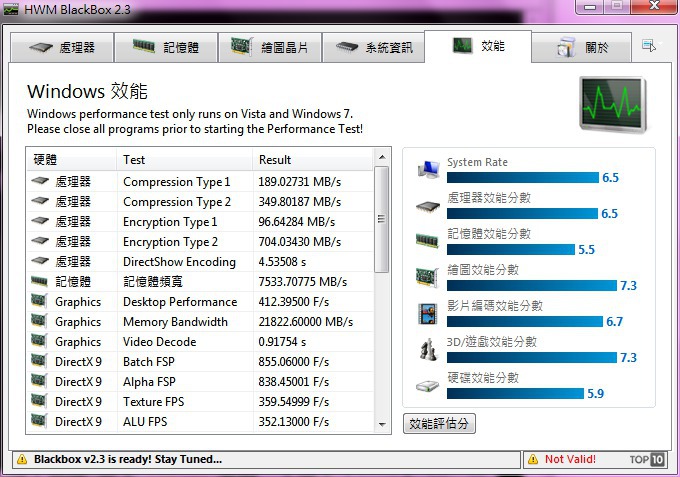Image resolution: width=680 pixels, height=477 pixels.
Task: Open the 記憶體 tab
Action: pos(166,47)
